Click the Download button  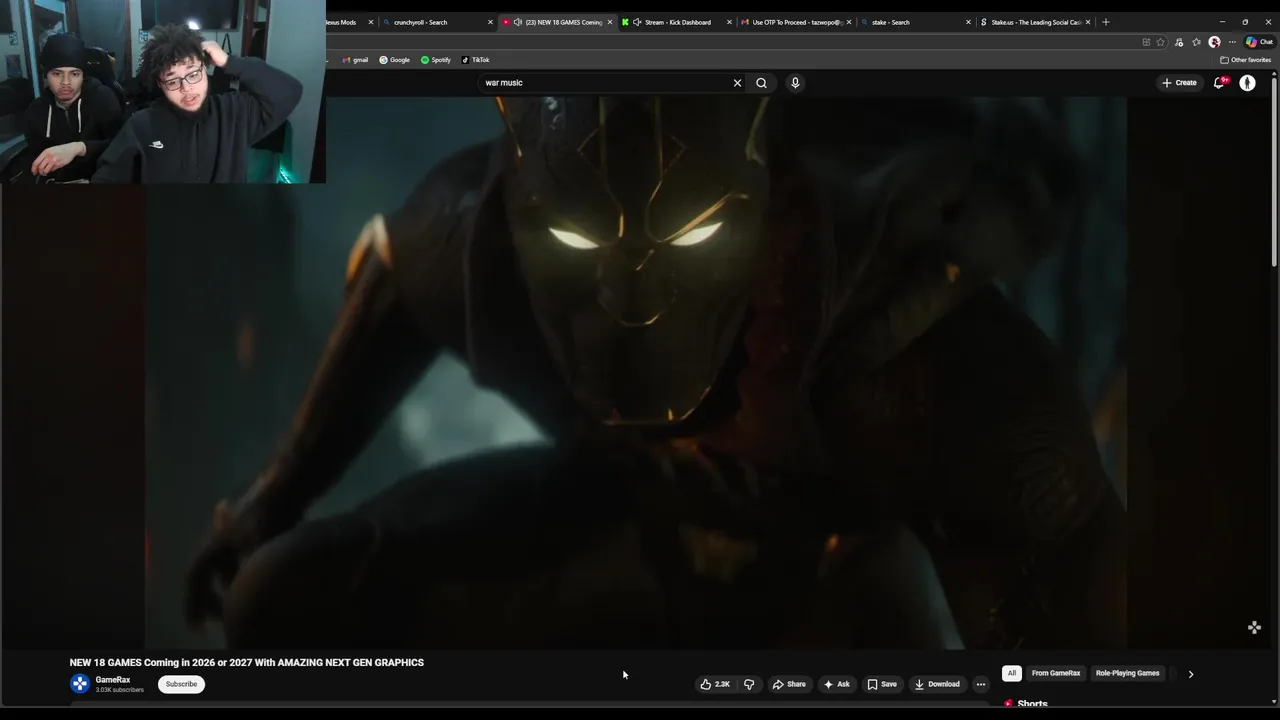point(937,684)
